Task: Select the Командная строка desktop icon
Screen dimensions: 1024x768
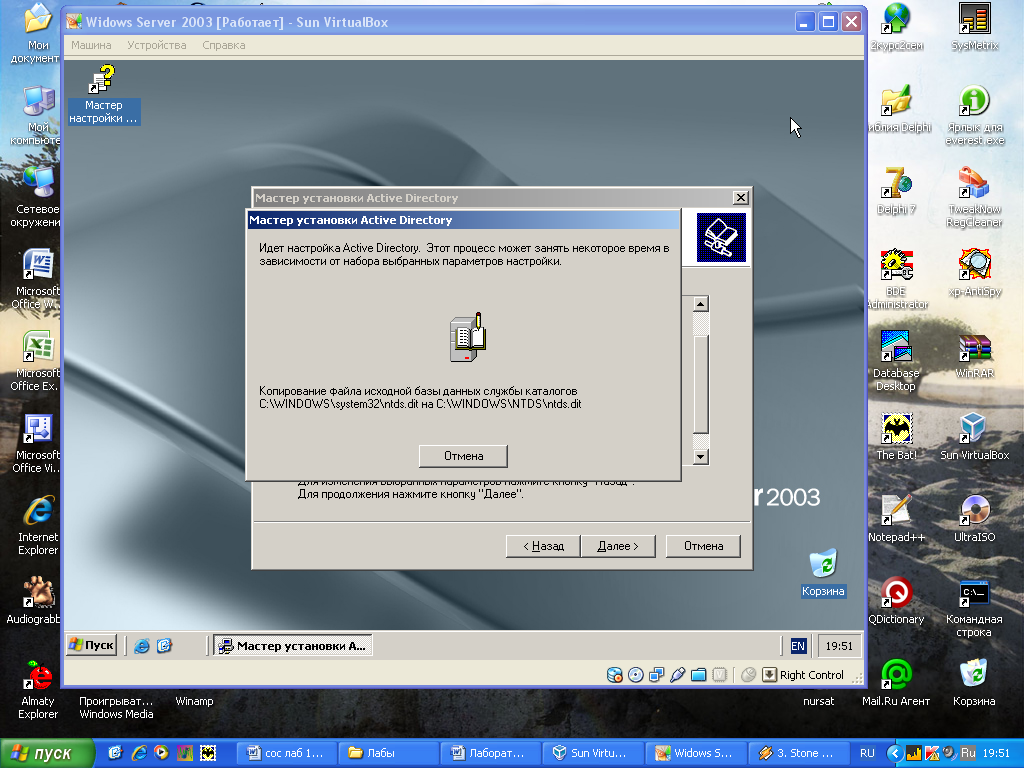Action: pos(974,608)
